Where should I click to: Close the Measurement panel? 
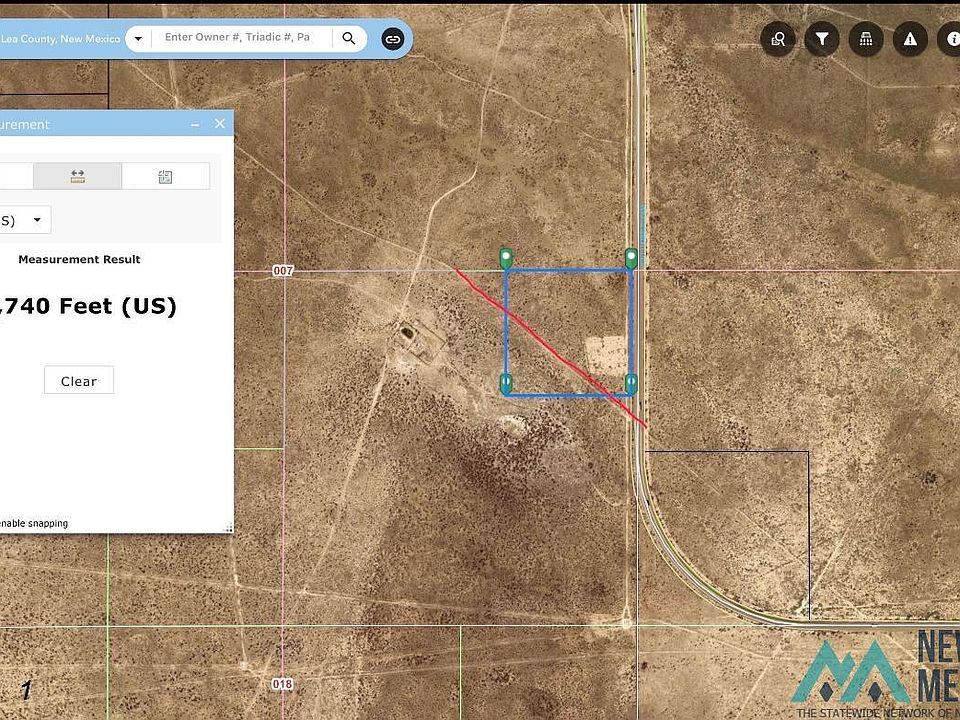[220, 124]
